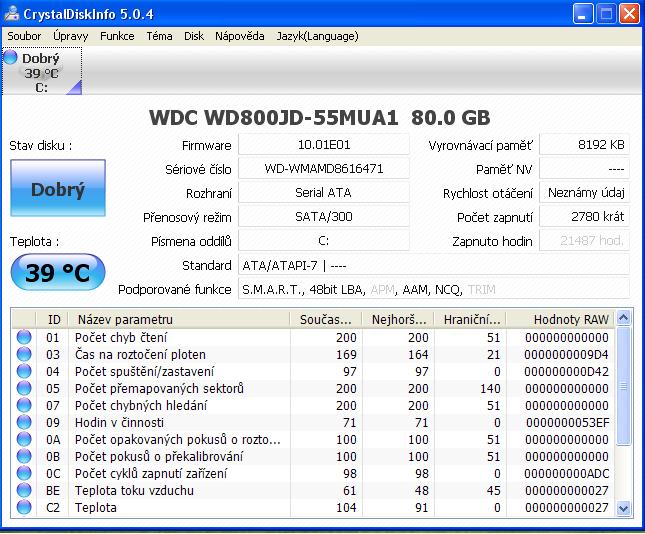Click the Zapnuto hodin value 21487 hod.

[x=584, y=241]
